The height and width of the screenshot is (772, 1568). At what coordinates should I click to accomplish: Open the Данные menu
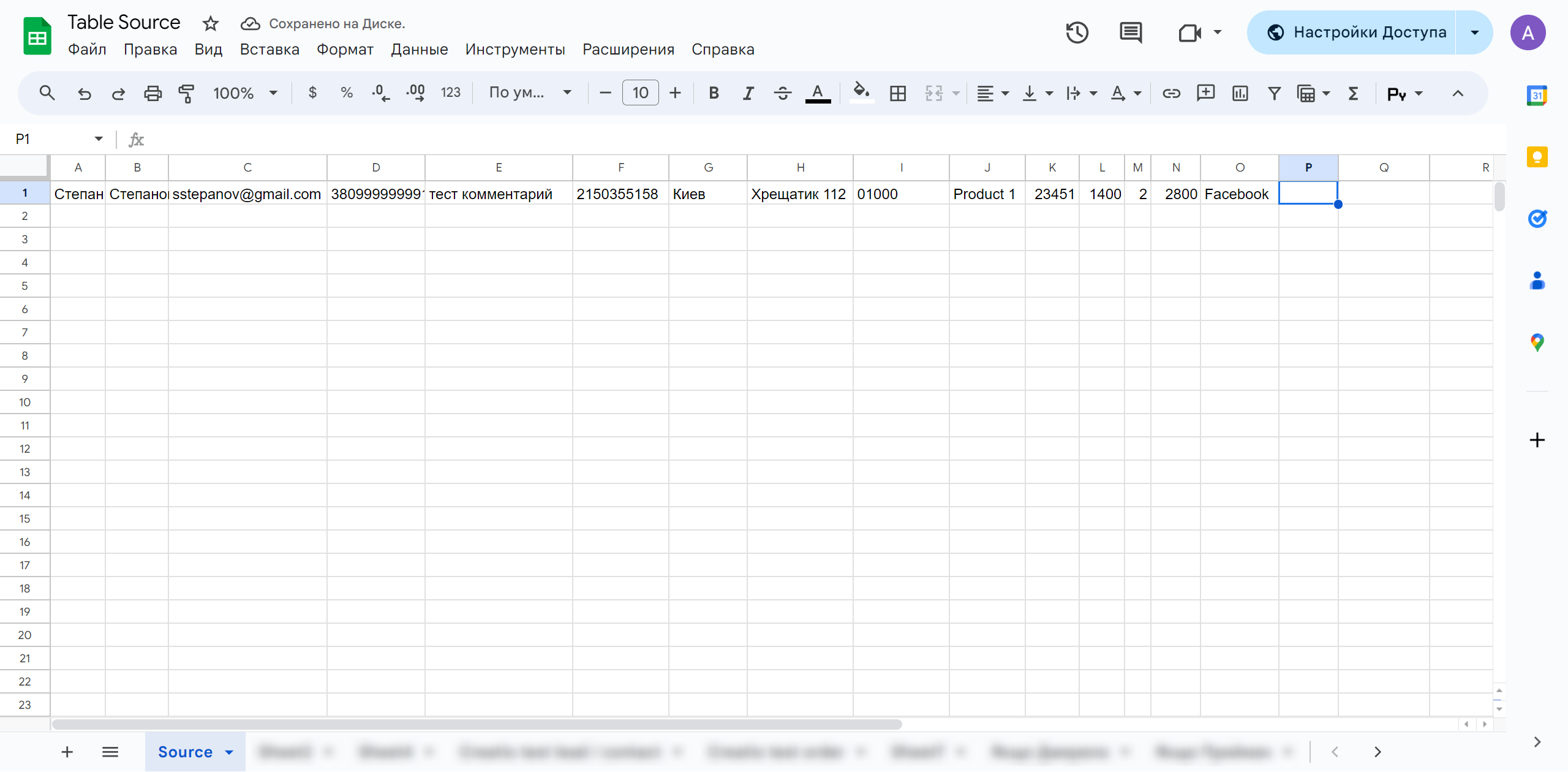click(420, 49)
